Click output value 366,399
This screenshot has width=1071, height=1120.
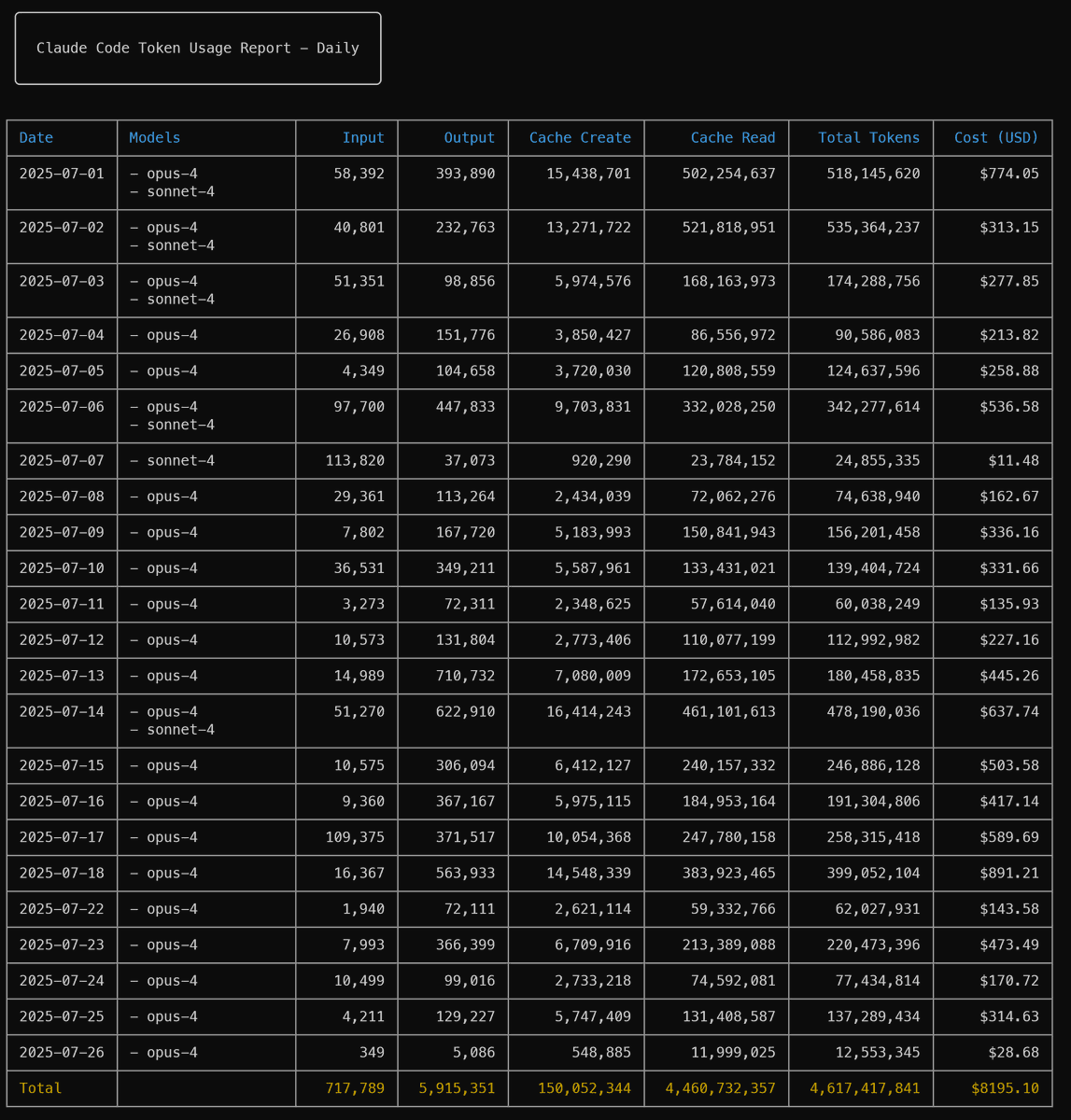point(466,945)
